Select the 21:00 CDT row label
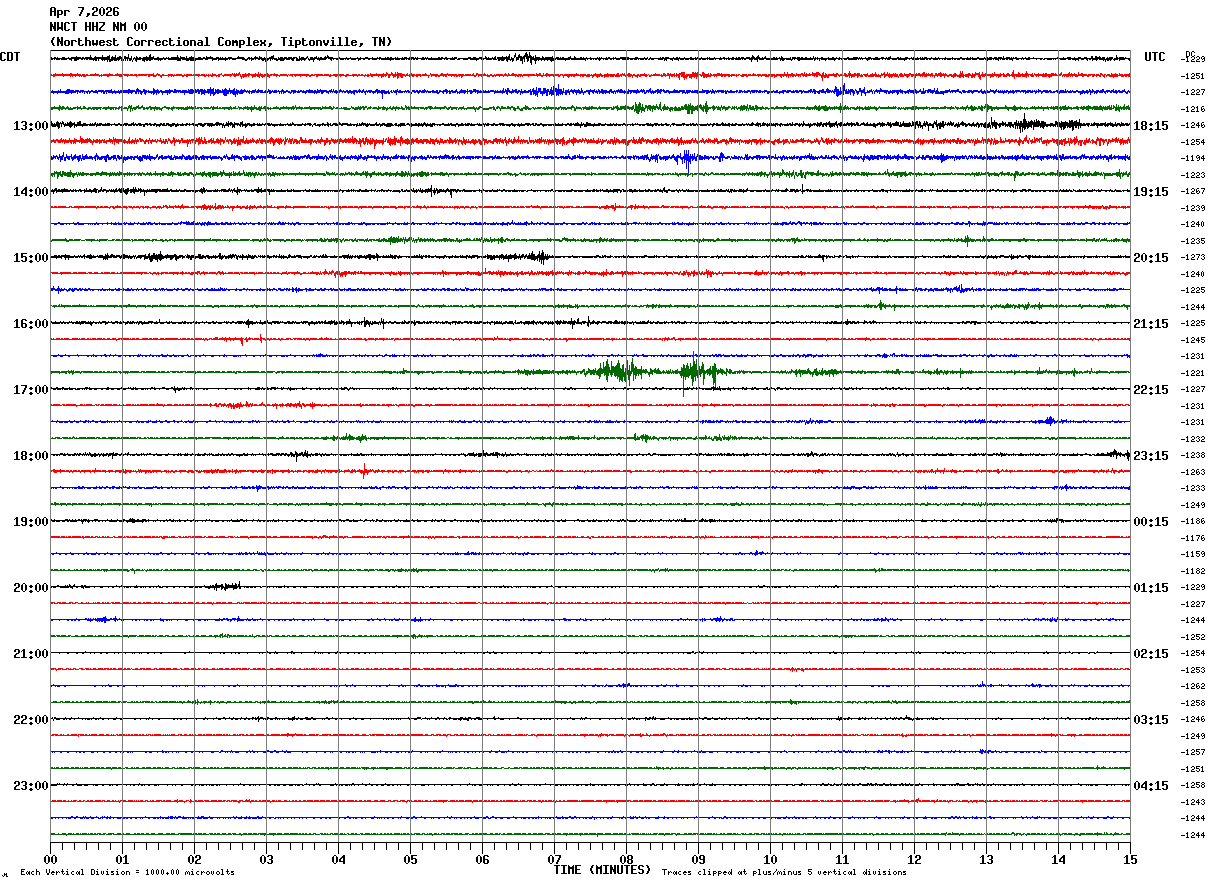Image resolution: width=1210 pixels, height=886 pixels. tap(31, 654)
